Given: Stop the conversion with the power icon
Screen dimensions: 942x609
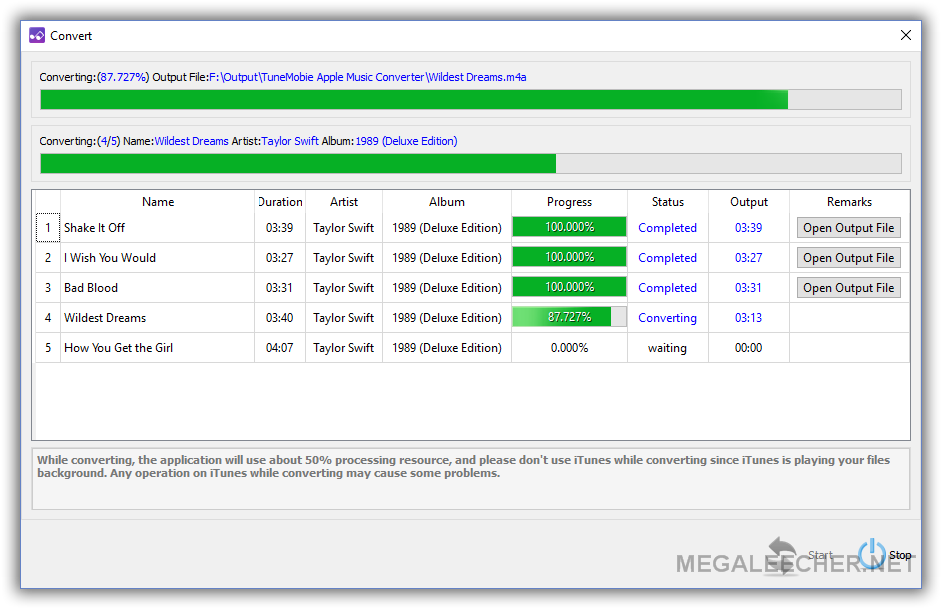Looking at the screenshot, I should pyautogui.click(x=872, y=553).
